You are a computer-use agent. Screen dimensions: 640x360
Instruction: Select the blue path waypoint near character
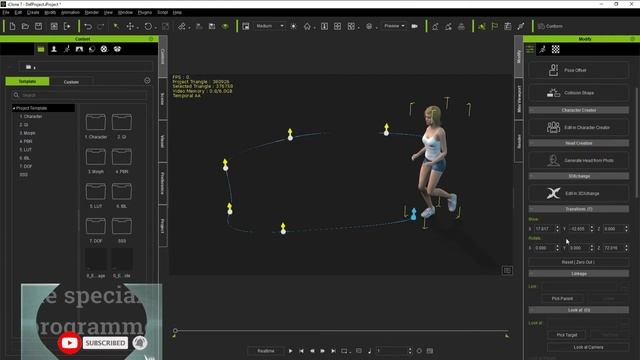(x=413, y=213)
